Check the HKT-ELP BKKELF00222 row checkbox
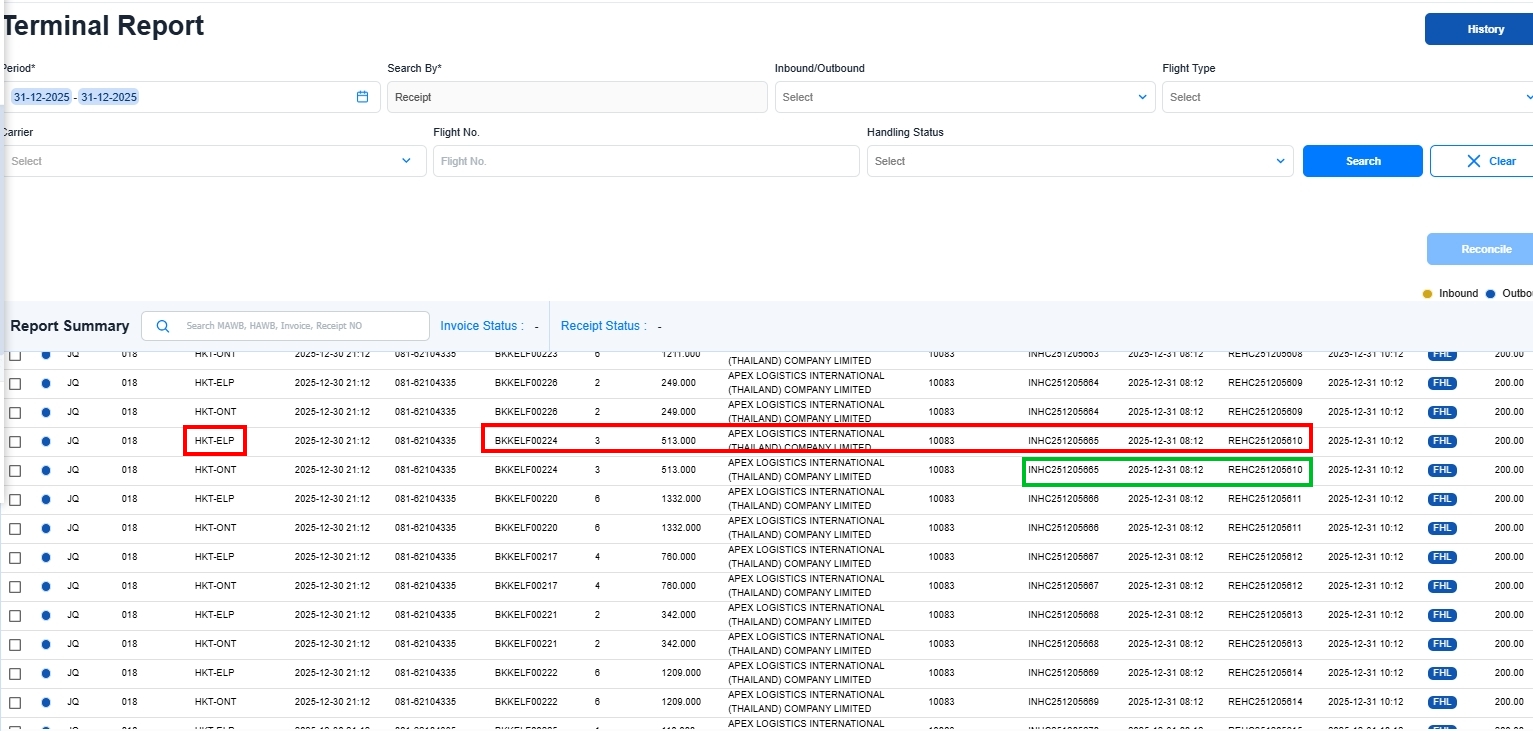Image resolution: width=1533 pixels, height=731 pixels. click(x=15, y=673)
